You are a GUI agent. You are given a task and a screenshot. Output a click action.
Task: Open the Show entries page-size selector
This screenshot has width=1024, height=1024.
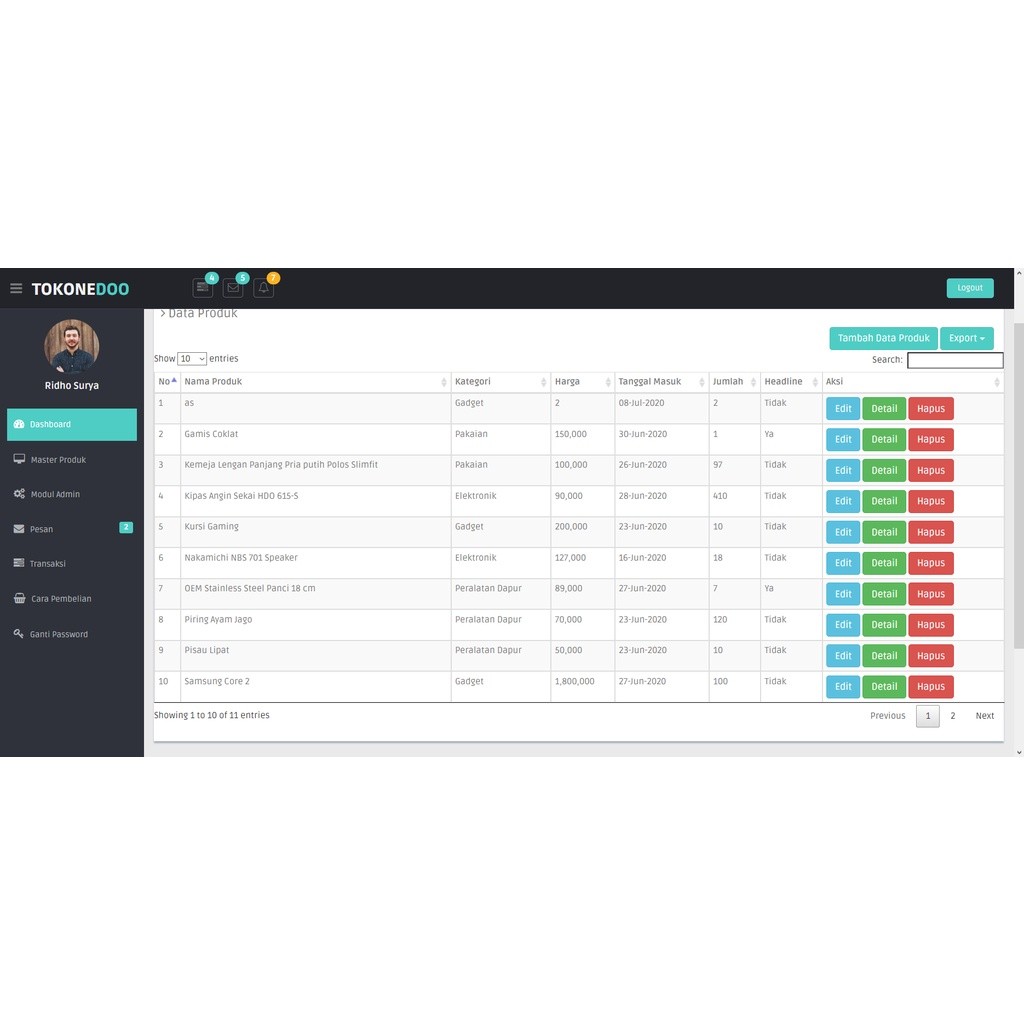pos(191,358)
